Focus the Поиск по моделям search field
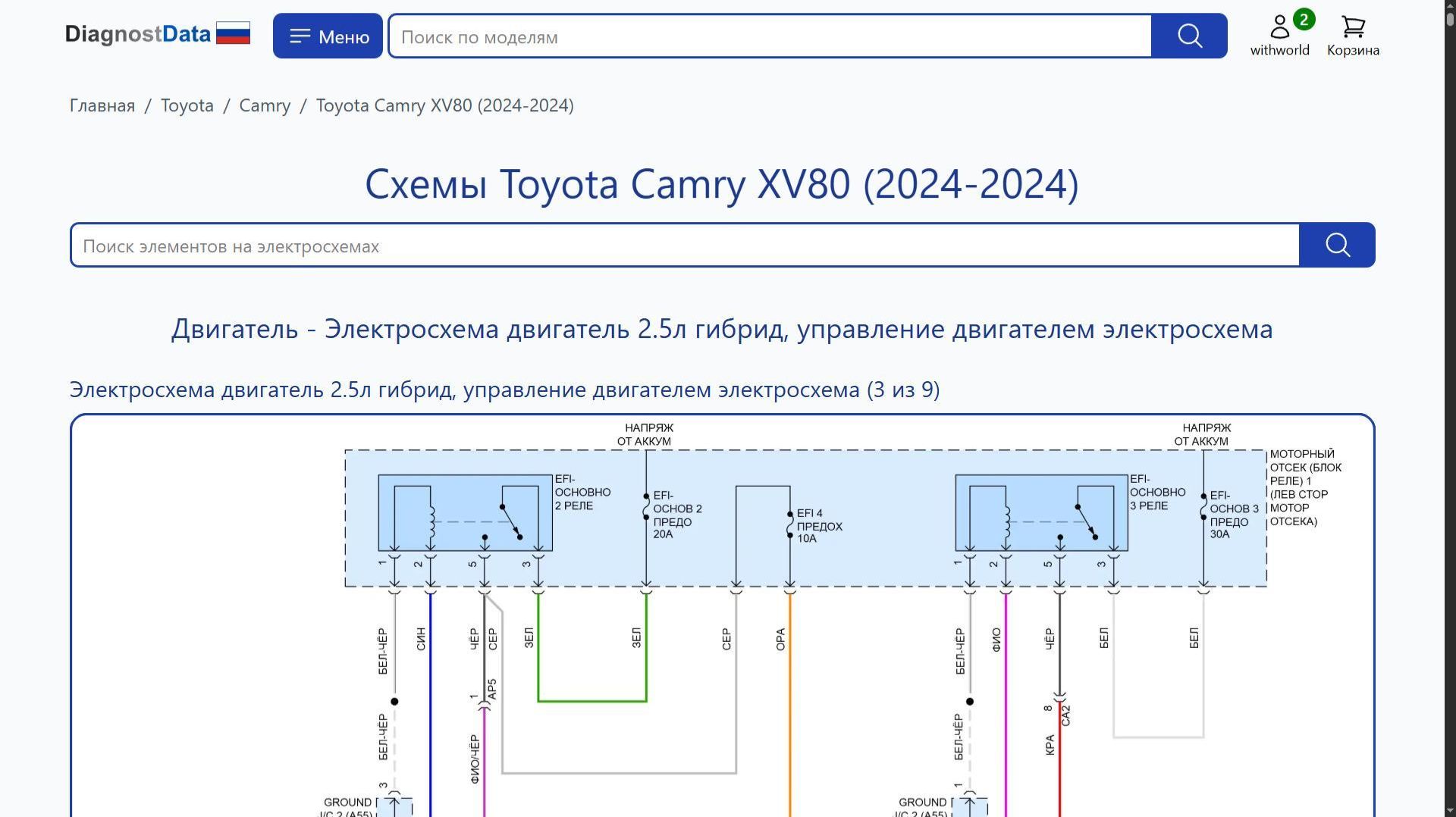 [x=770, y=36]
